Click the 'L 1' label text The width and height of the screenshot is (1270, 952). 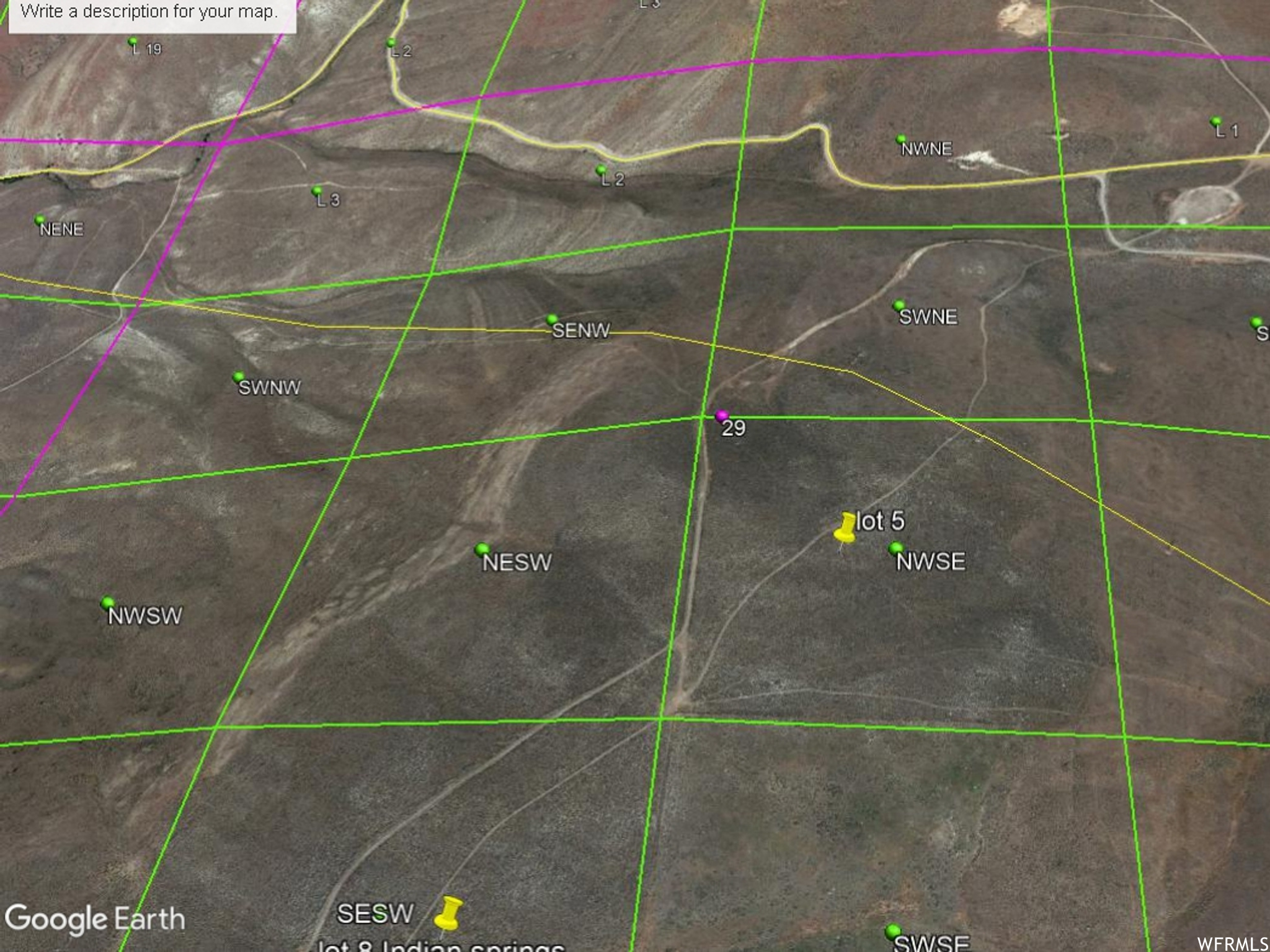(1227, 130)
